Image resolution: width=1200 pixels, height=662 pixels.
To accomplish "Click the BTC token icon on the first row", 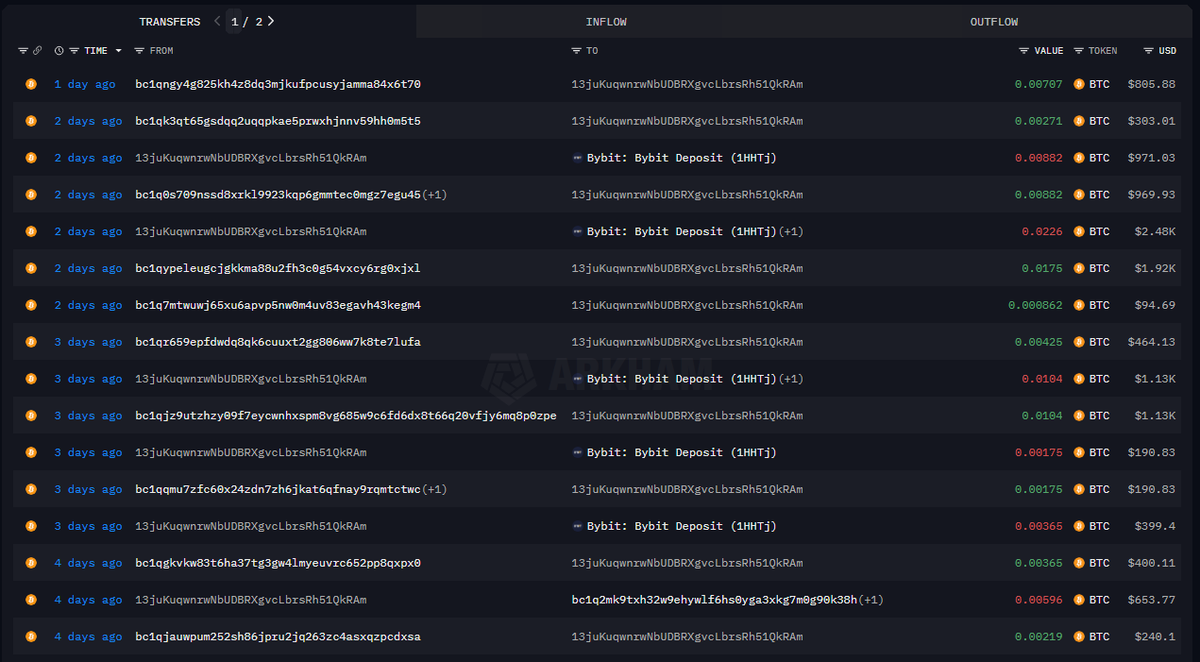I will coord(1079,84).
